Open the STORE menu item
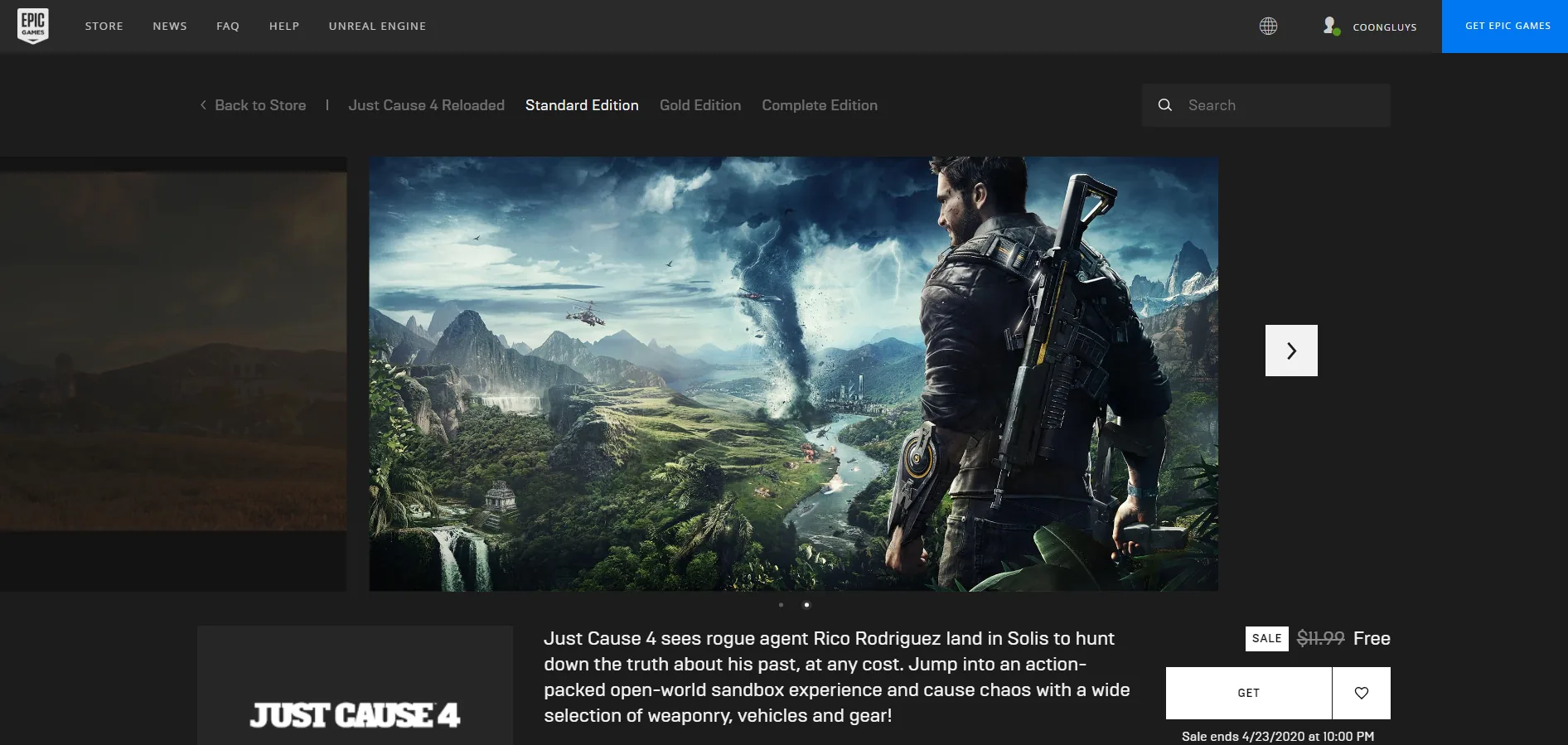 click(104, 27)
